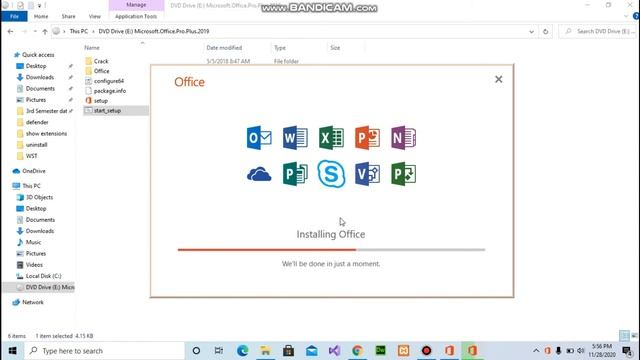This screenshot has width=640, height=360.
Task: Click the taskbar search box
Action: (x=104, y=351)
